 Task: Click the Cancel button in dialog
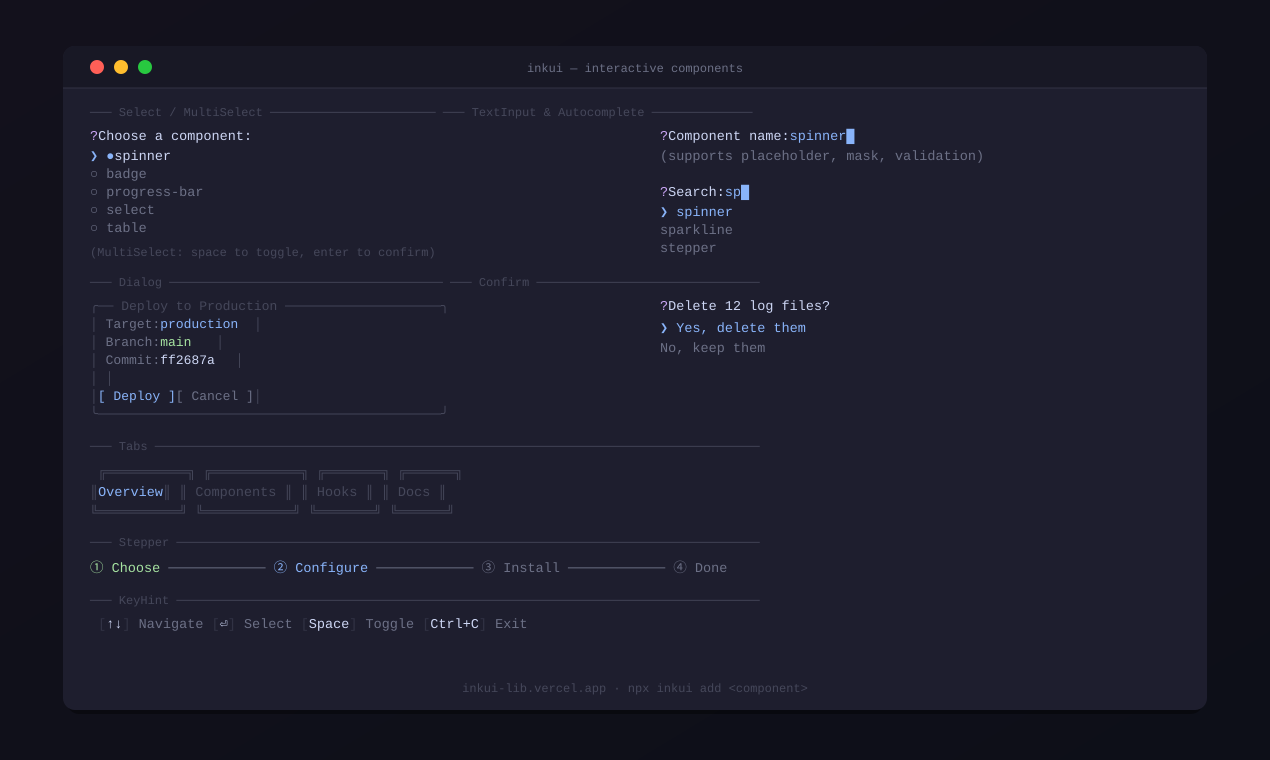pyautogui.click(x=215, y=397)
